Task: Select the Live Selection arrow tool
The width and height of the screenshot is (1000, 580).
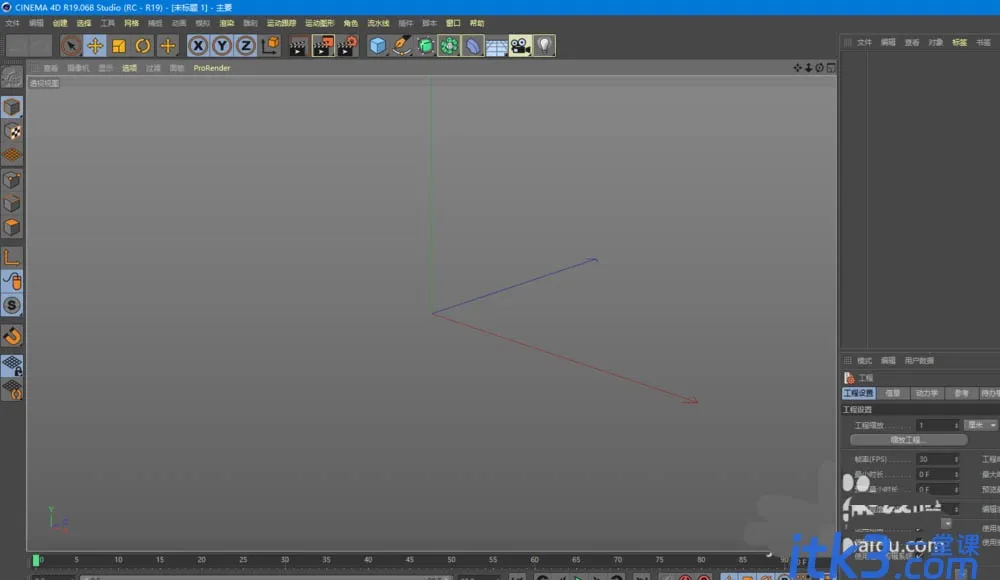Action: point(71,46)
